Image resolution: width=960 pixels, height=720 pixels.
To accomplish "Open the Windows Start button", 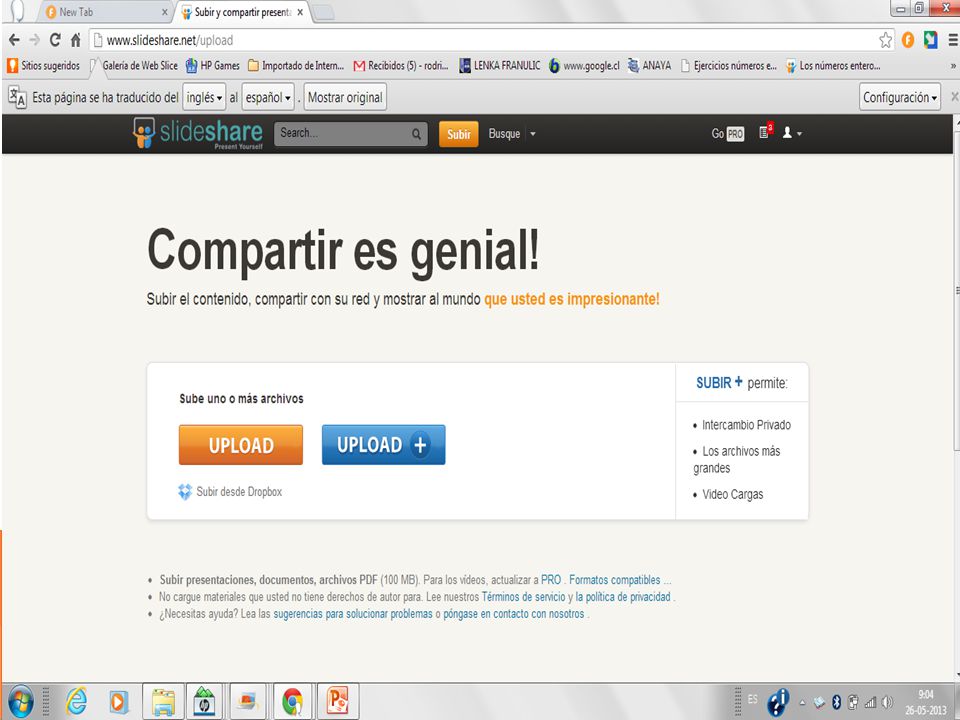I will click(20, 702).
